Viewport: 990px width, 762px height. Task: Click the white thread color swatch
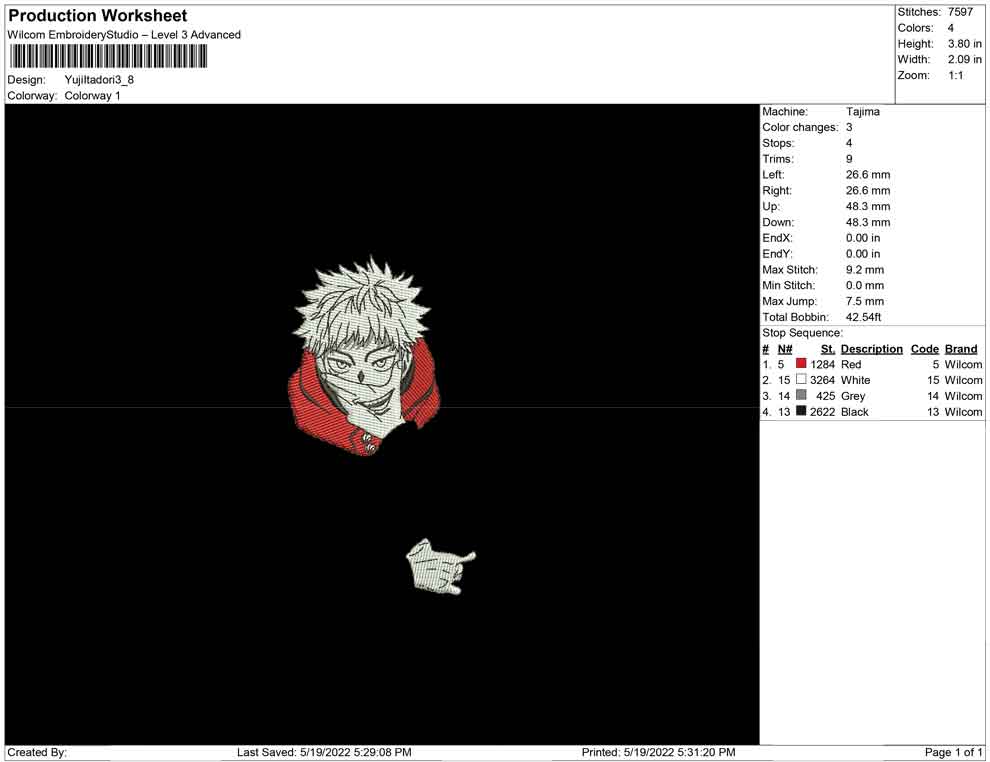click(801, 379)
